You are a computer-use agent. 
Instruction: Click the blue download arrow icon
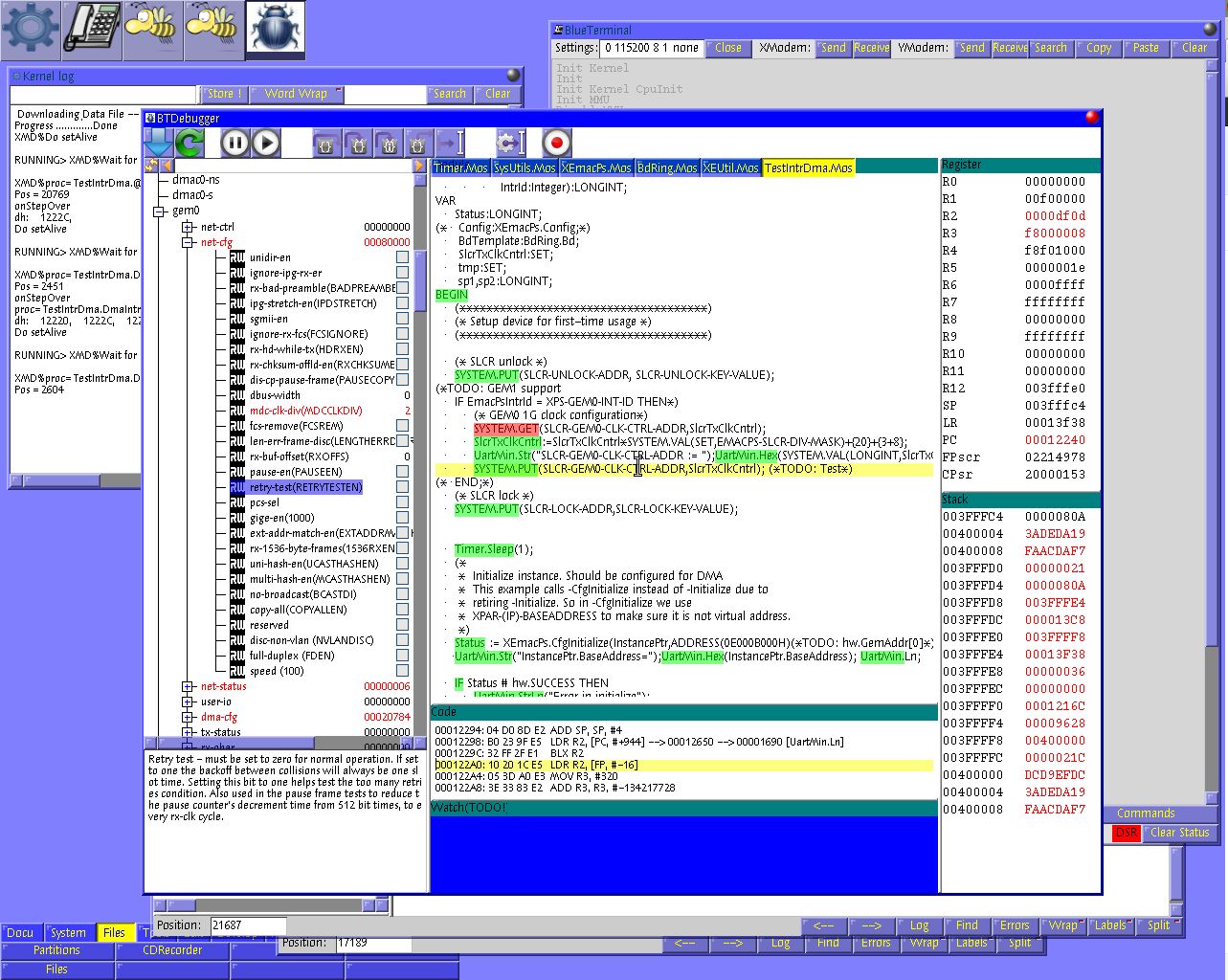pos(159,143)
